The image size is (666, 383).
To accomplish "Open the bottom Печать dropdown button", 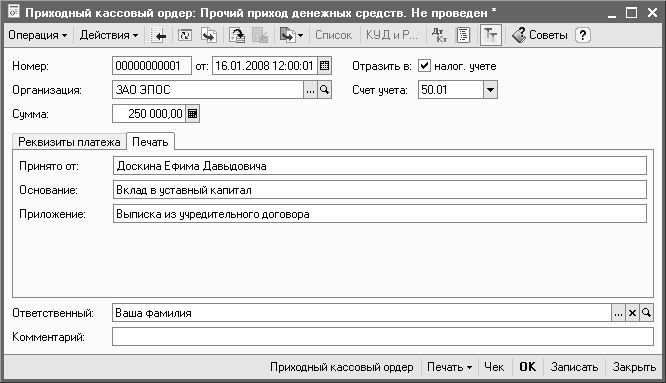I will [449, 367].
